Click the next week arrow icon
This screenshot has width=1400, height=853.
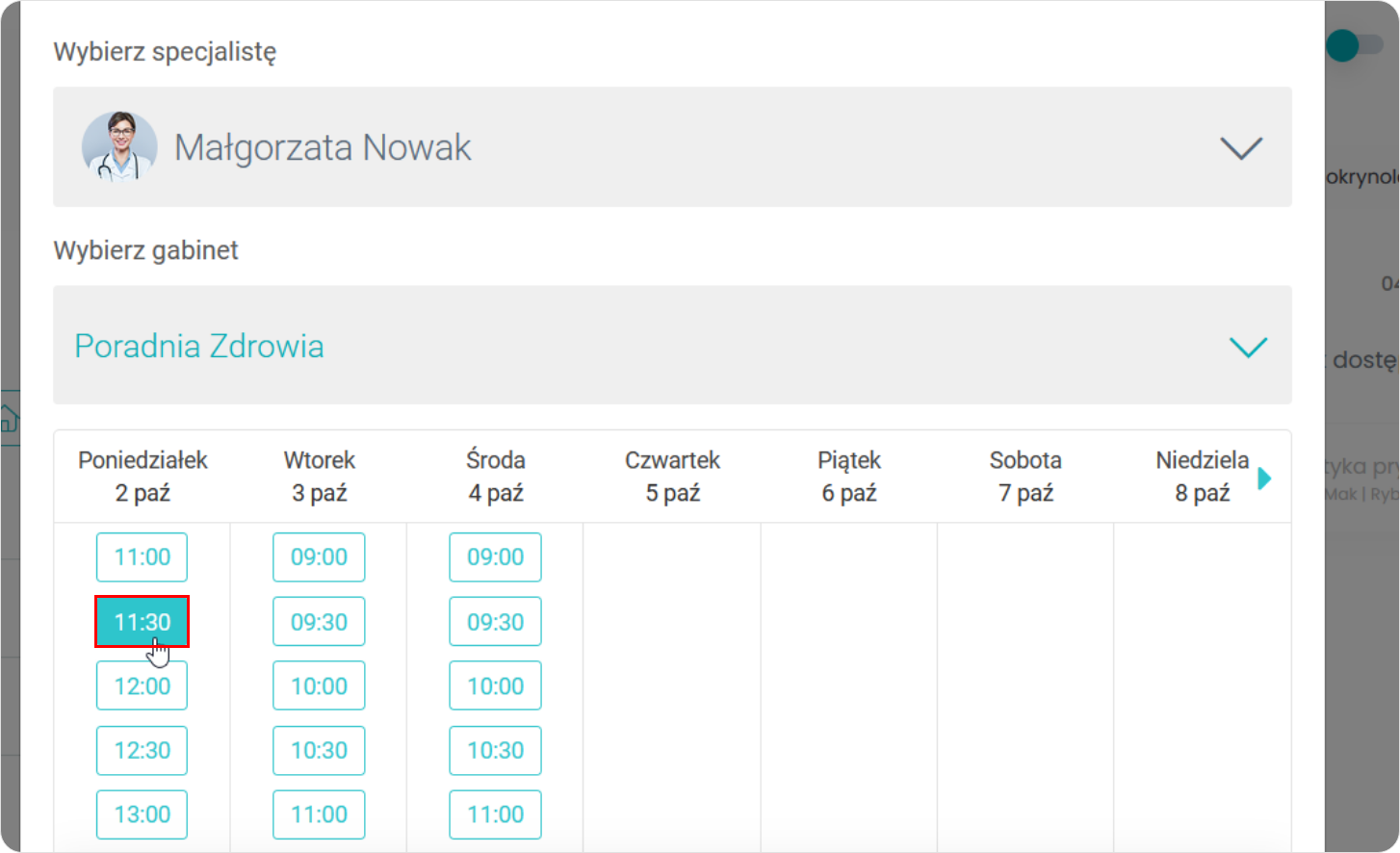1264,478
